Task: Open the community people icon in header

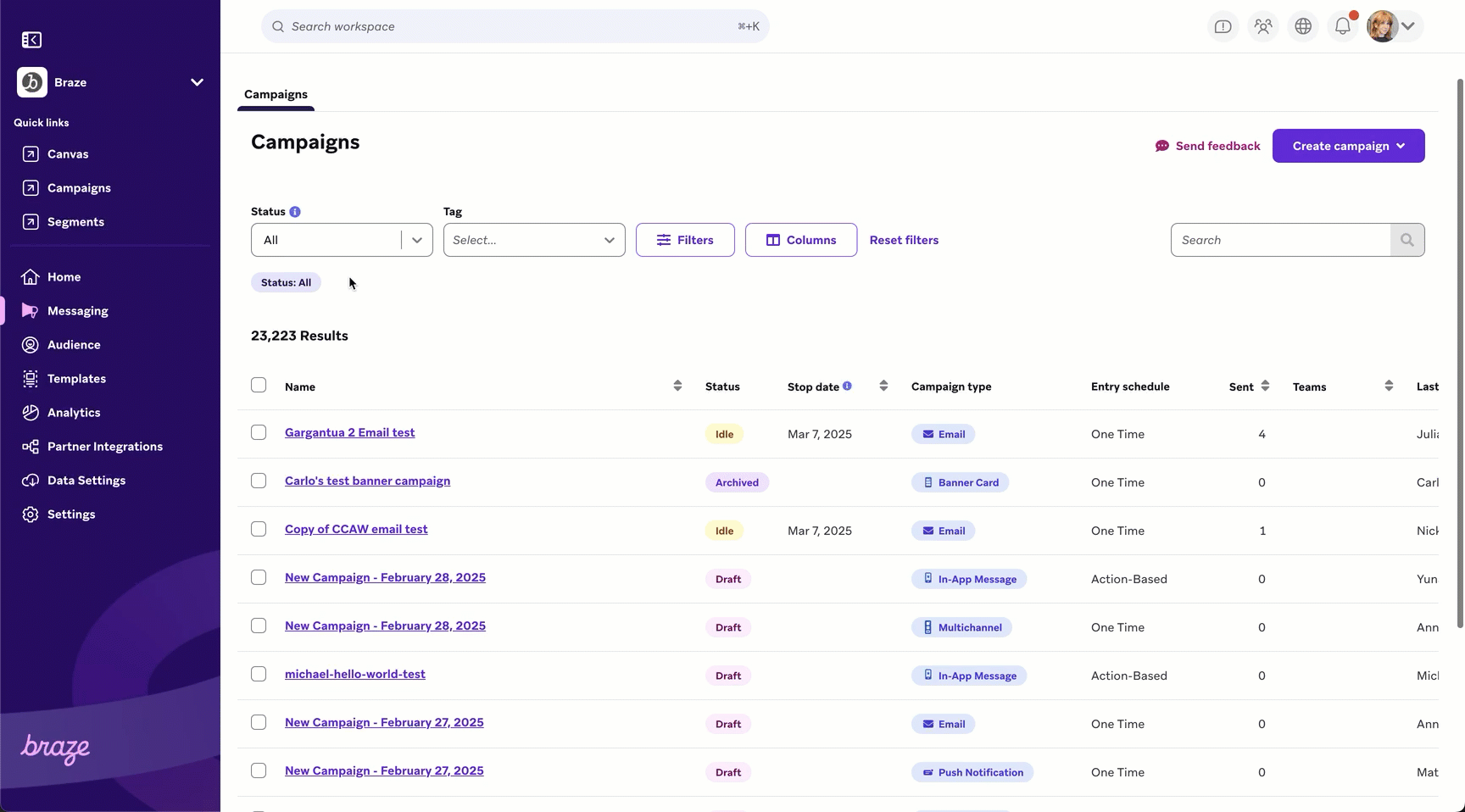Action: [1263, 27]
